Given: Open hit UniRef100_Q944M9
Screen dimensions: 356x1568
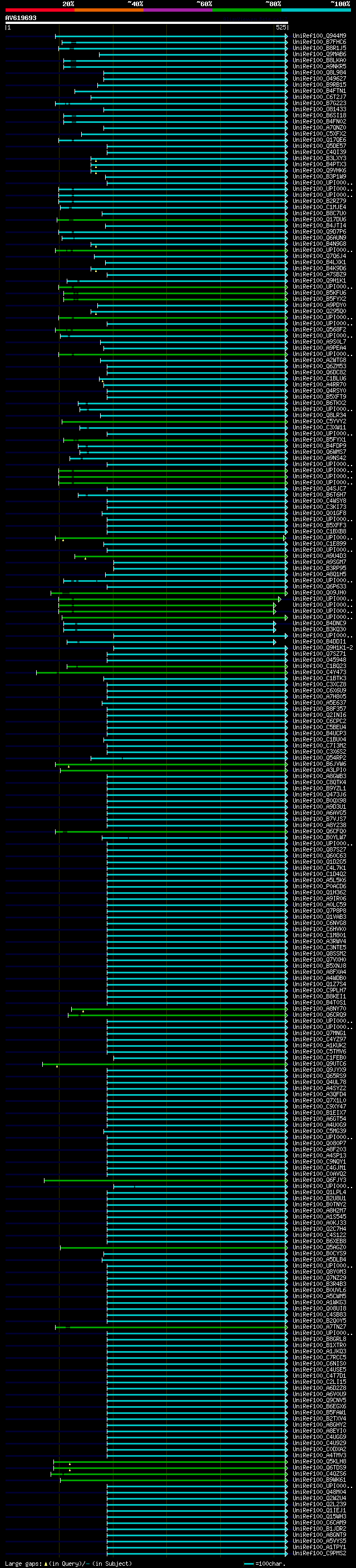Looking at the screenshot, I should [x=319, y=36].
